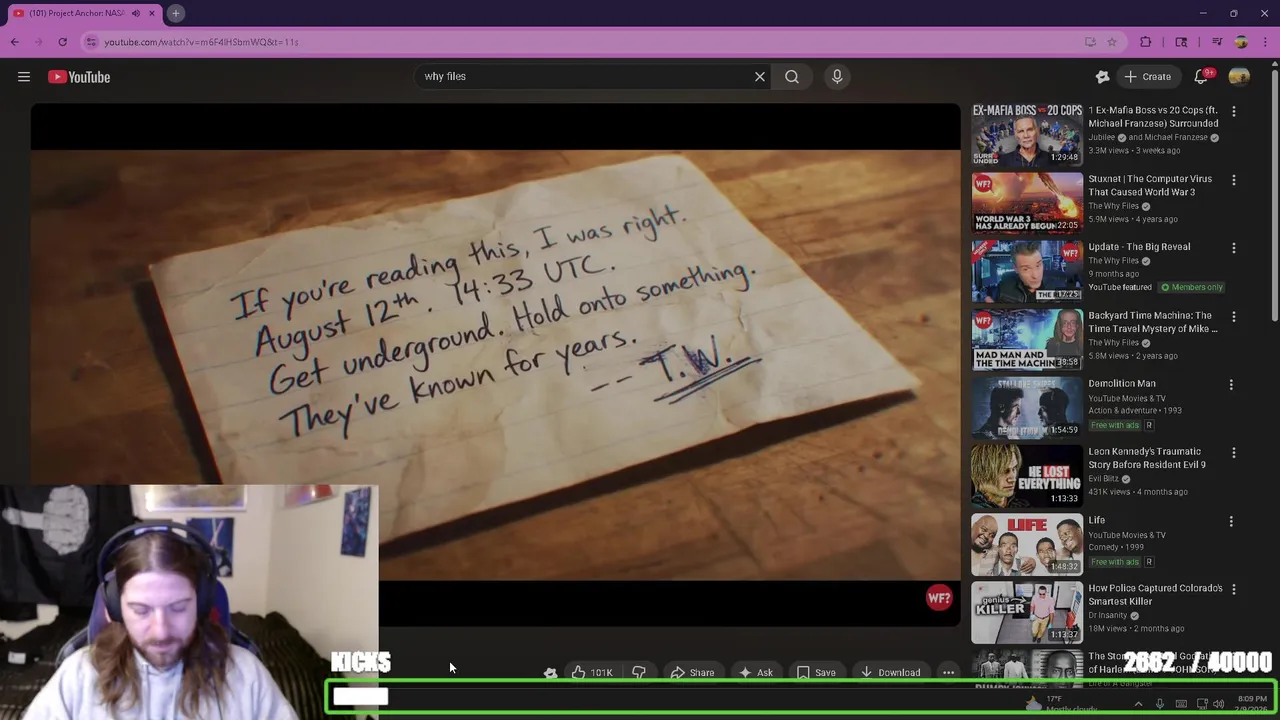Image resolution: width=1280 pixels, height=720 pixels.
Task: Open 'How Police Captured Colorado's Smartest Killer' title
Action: (1154, 595)
